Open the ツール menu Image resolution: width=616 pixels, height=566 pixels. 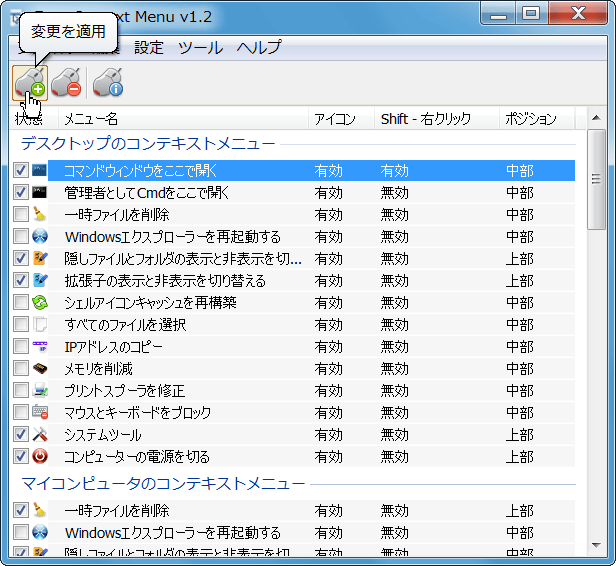coord(200,48)
